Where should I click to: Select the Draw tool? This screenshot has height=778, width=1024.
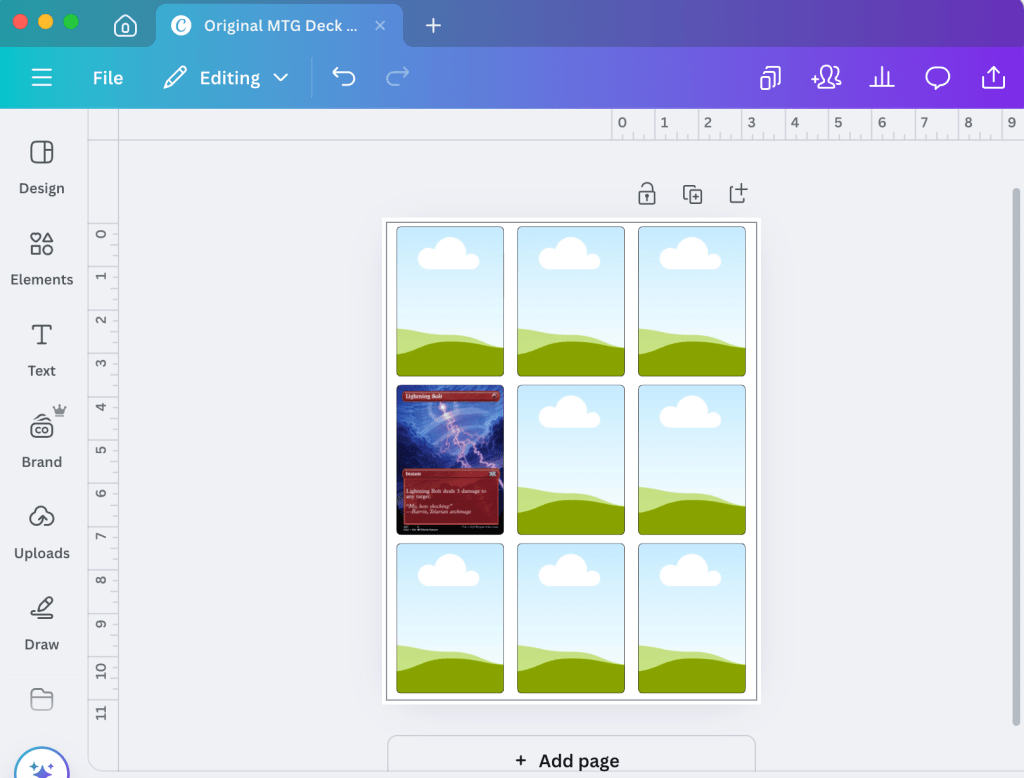click(41, 622)
